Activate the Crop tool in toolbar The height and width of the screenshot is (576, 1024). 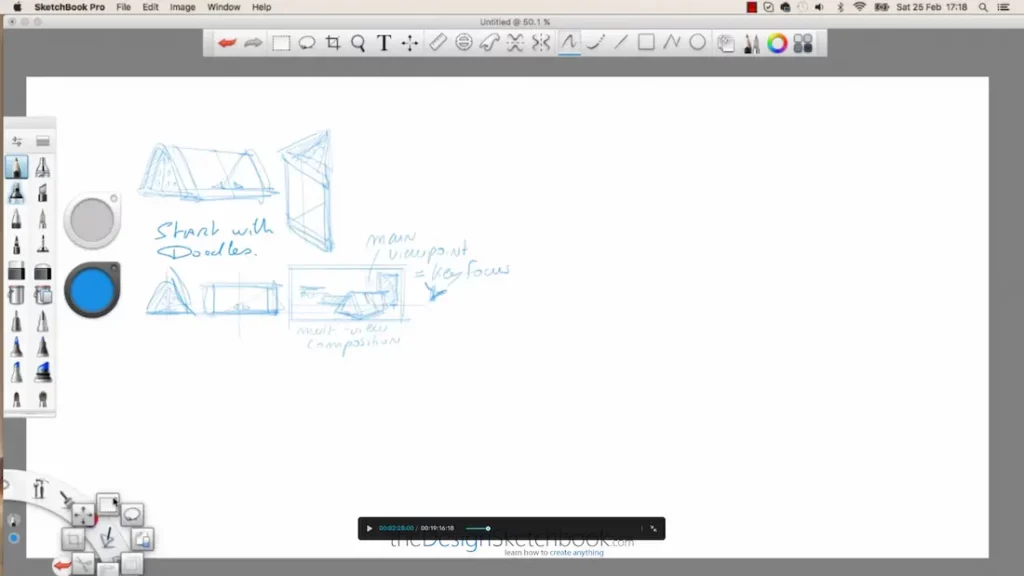click(x=333, y=43)
